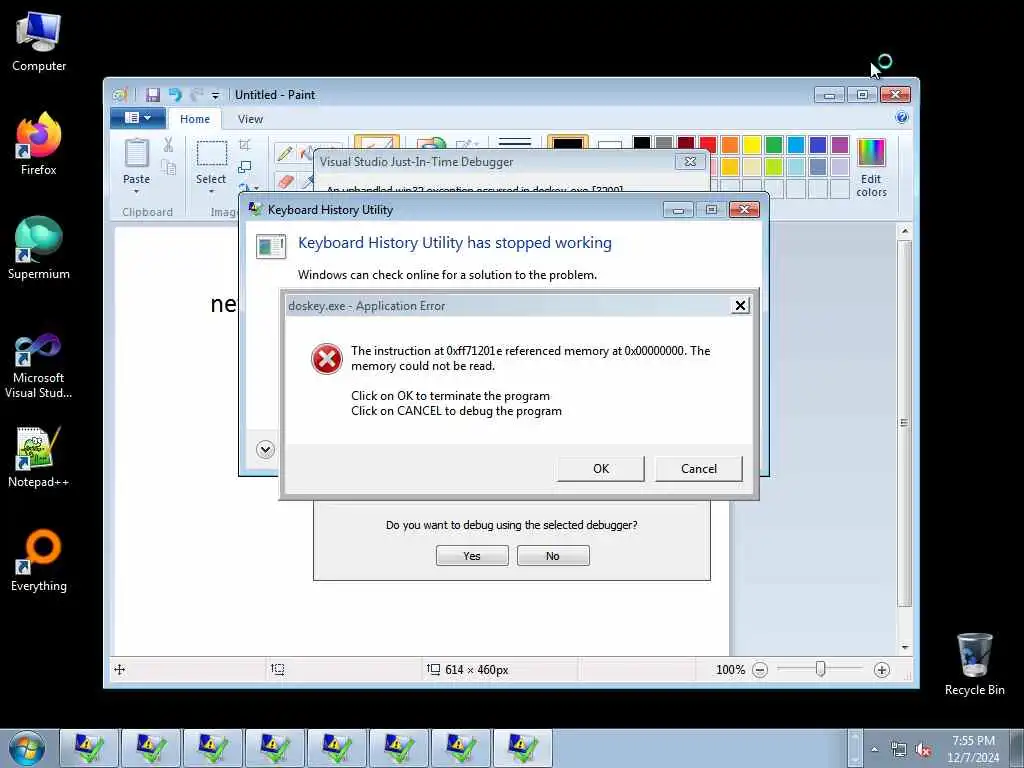The width and height of the screenshot is (1024, 768).
Task: Click Paint's vertical scrollbar down arrow
Action: (904, 647)
